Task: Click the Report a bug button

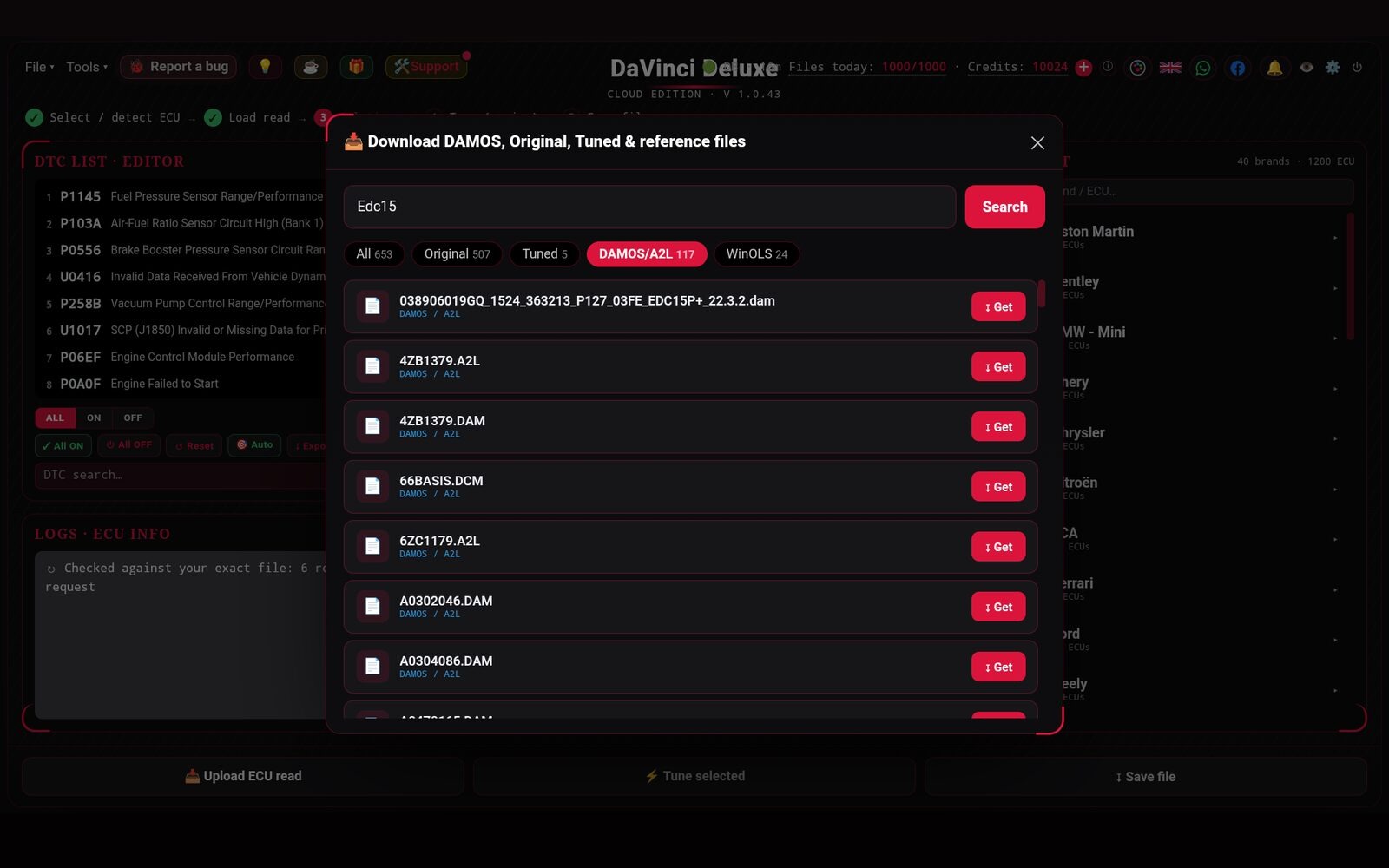Action: [x=180, y=67]
